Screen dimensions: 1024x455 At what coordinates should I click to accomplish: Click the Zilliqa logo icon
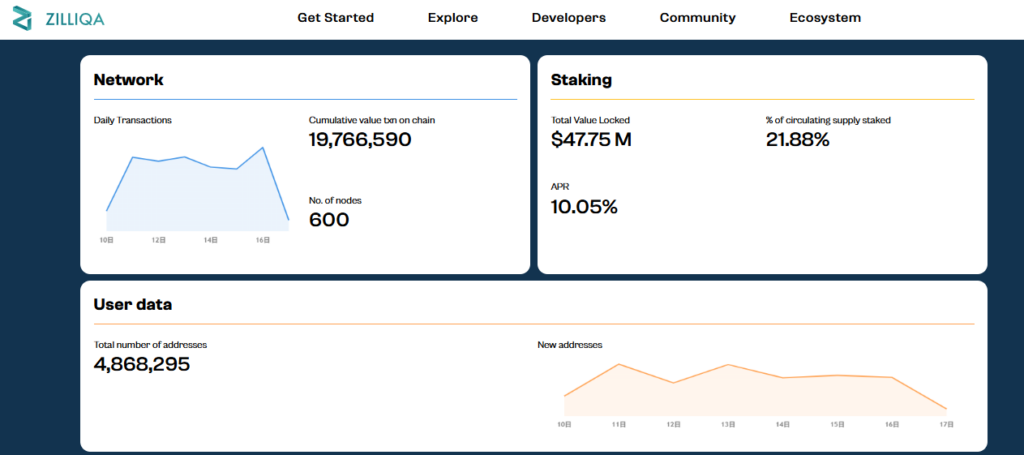point(23,18)
